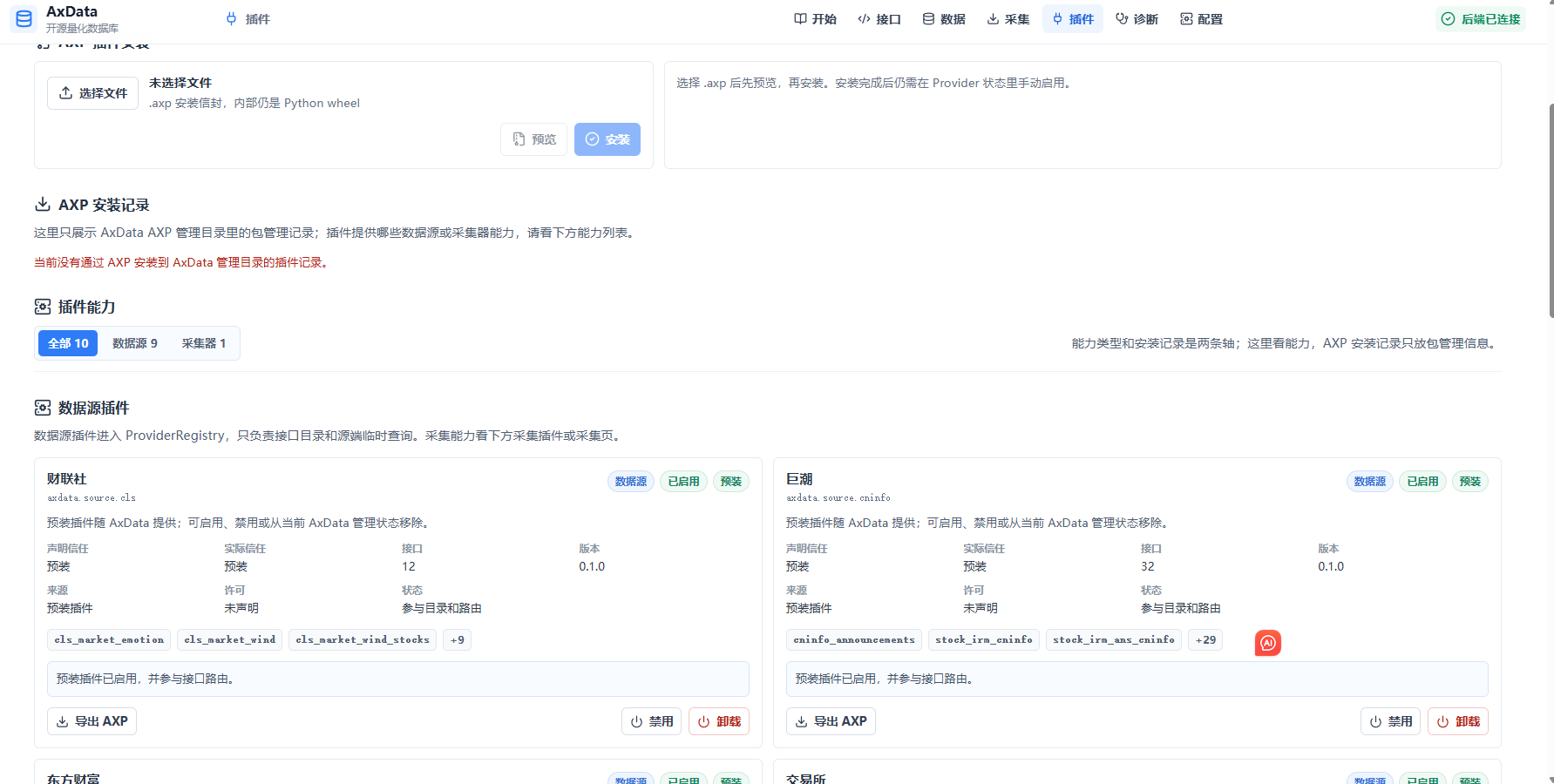This screenshot has width=1554, height=784.
Task: Click the red AI assistant floating icon
Action: coord(1268,643)
